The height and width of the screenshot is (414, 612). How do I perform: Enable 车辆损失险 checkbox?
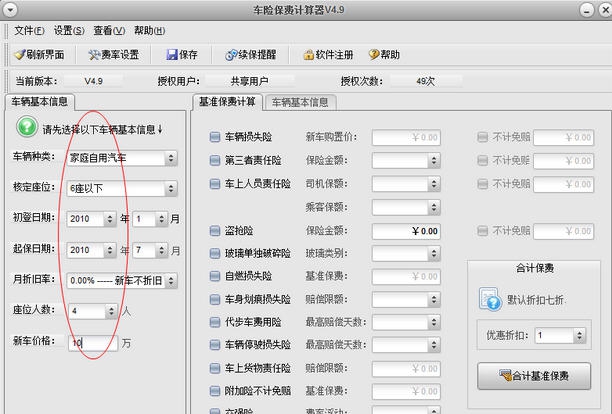(x=215, y=137)
